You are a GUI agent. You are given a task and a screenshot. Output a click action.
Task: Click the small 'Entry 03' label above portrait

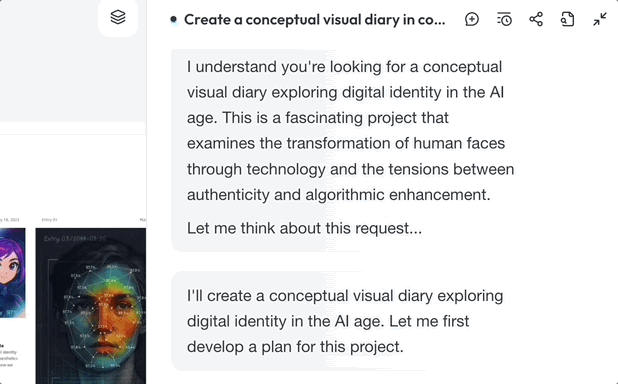(49, 220)
